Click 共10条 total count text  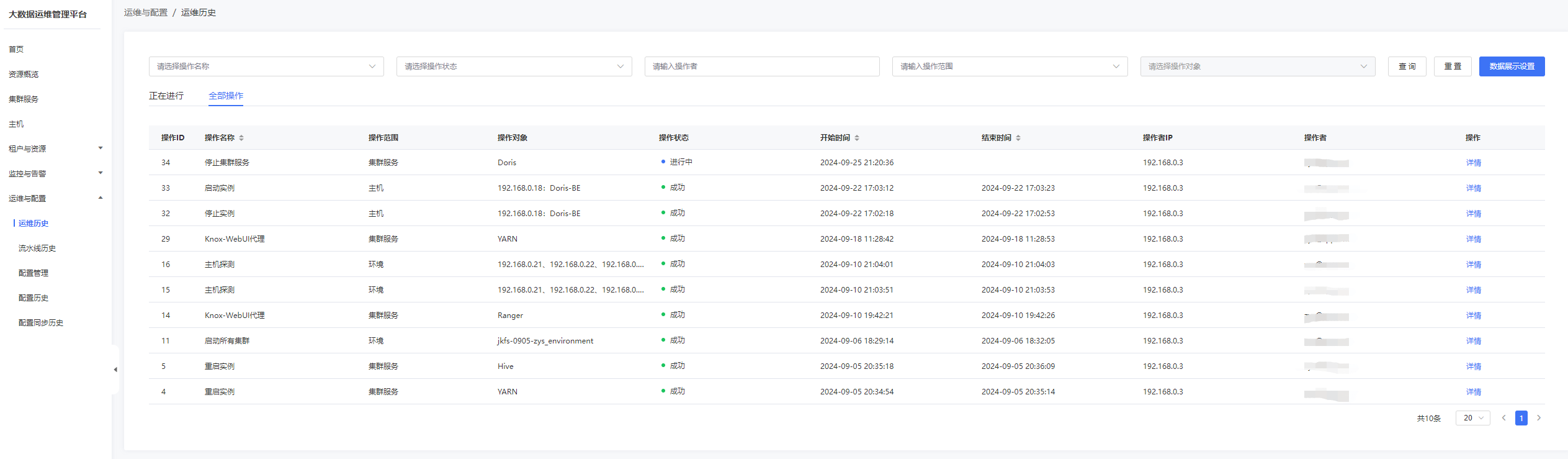click(x=1428, y=419)
